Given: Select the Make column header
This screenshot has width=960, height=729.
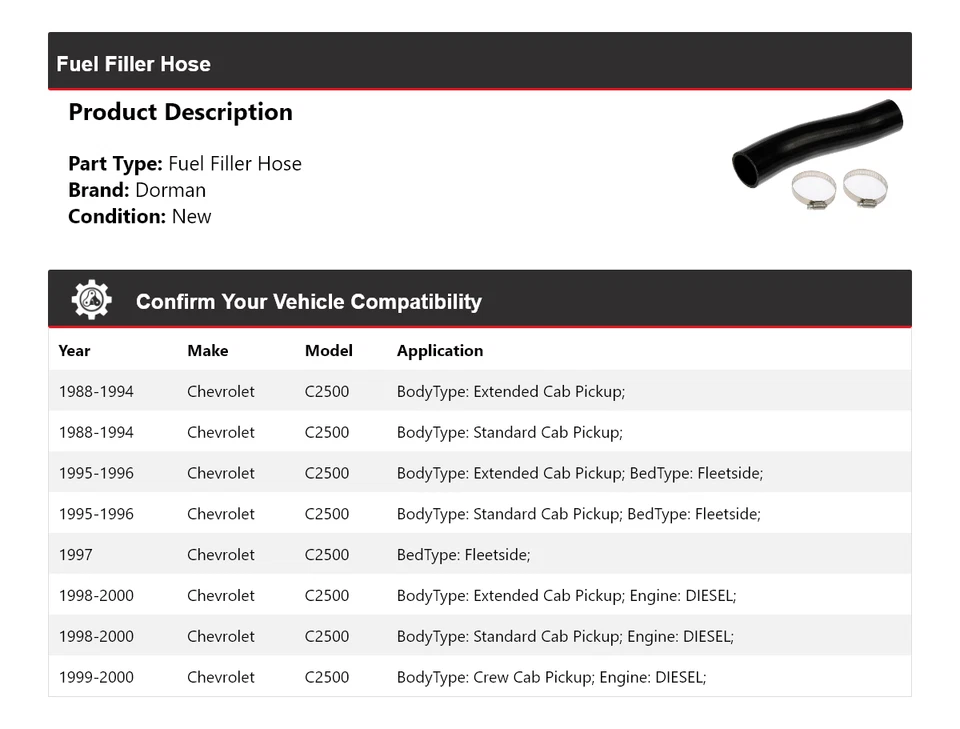Looking at the screenshot, I should pos(207,351).
